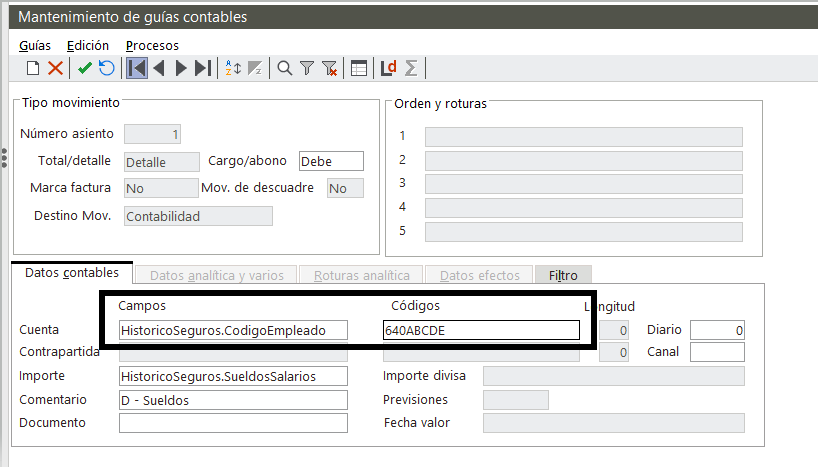Image resolution: width=818 pixels, height=467 pixels.
Task: Switch to Datos efectos tab
Action: tap(479, 275)
